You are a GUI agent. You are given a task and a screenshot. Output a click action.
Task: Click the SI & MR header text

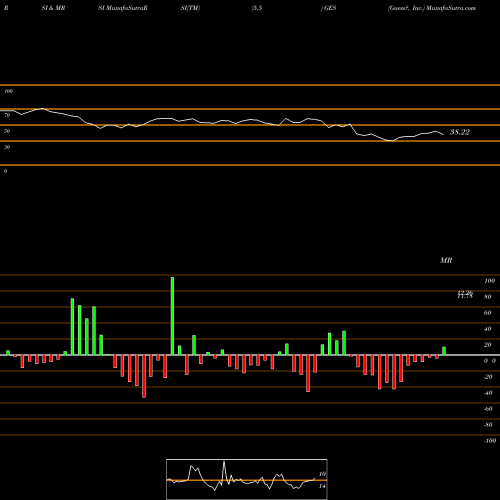coord(53,8)
